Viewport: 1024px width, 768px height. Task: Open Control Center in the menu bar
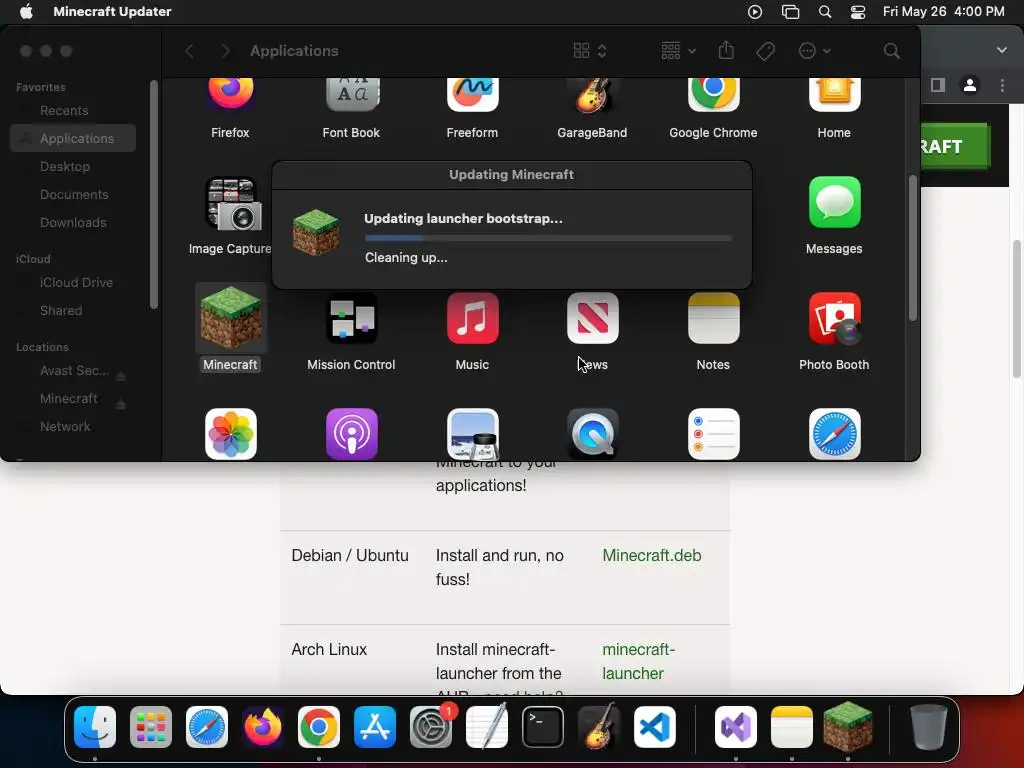click(858, 12)
